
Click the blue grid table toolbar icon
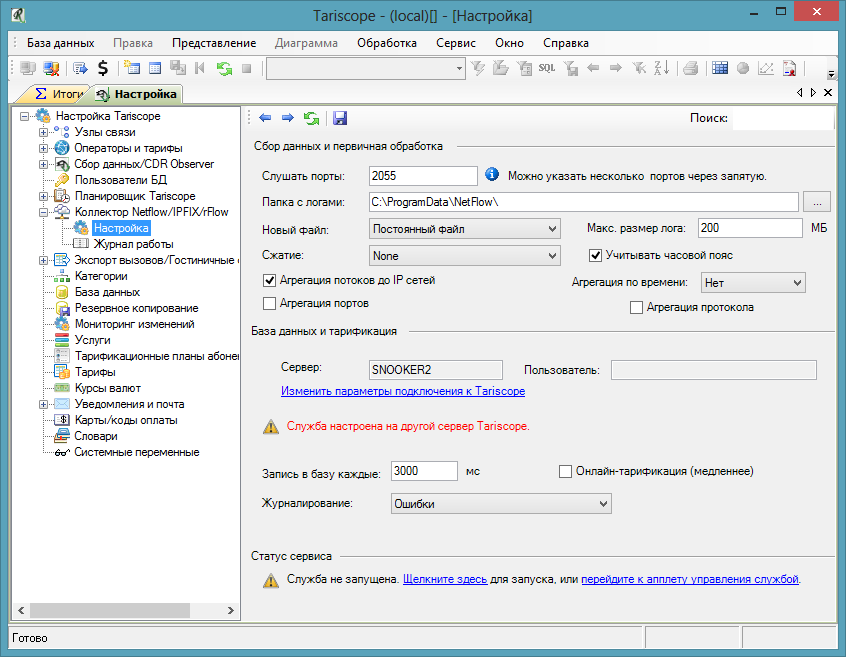click(720, 68)
